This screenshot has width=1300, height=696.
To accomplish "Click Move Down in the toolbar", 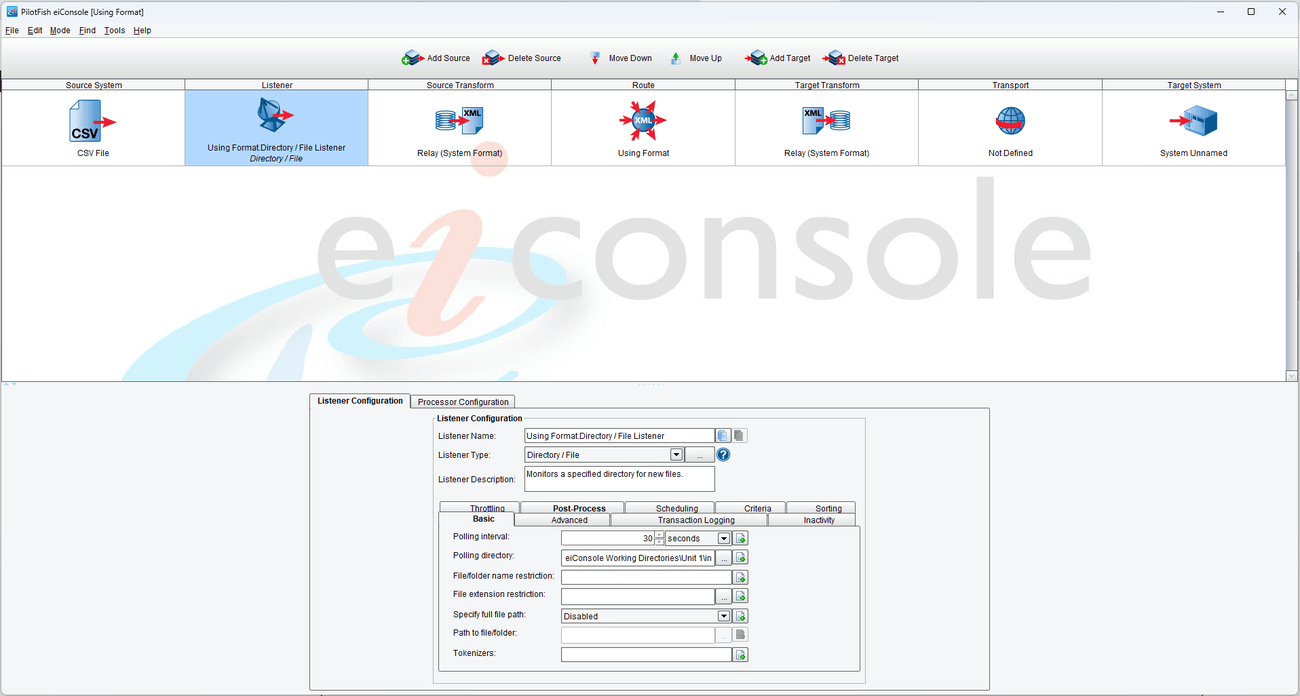I will tap(620, 58).
